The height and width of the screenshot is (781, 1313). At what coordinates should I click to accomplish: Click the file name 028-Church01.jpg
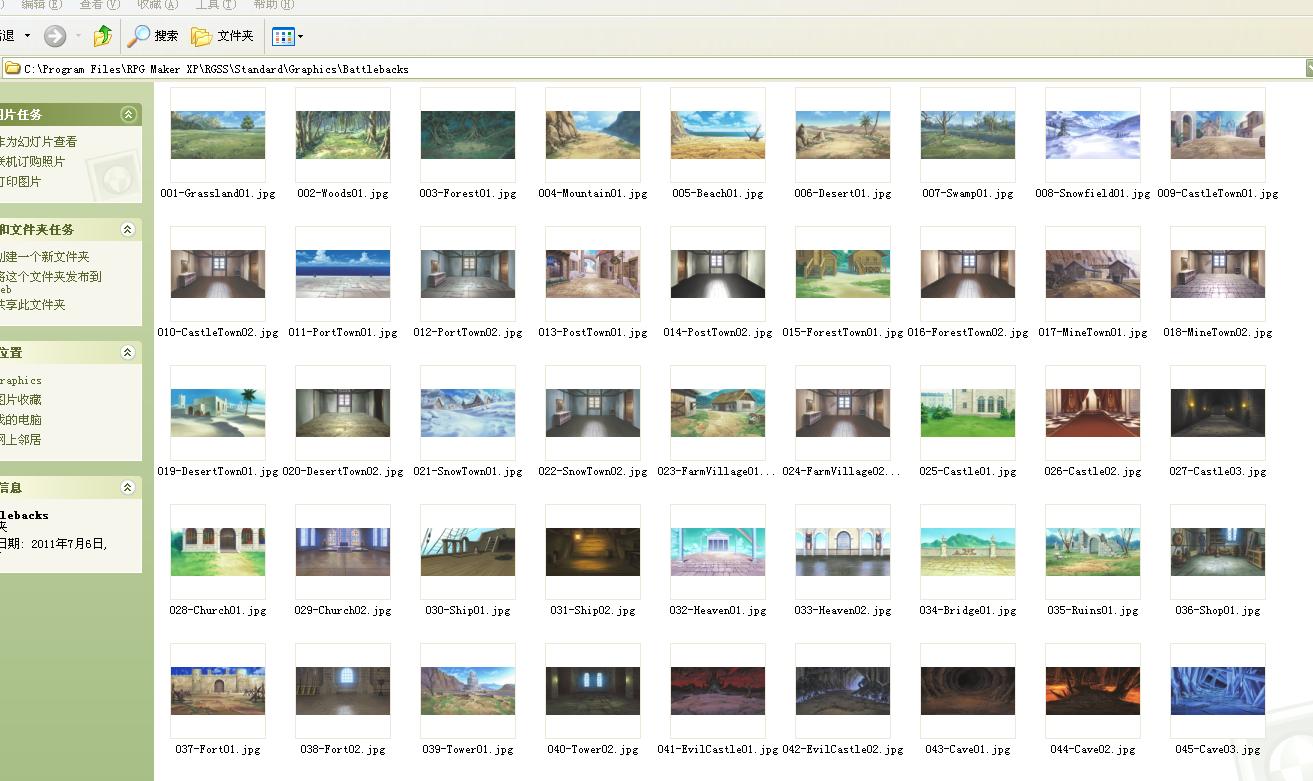pyautogui.click(x=218, y=611)
